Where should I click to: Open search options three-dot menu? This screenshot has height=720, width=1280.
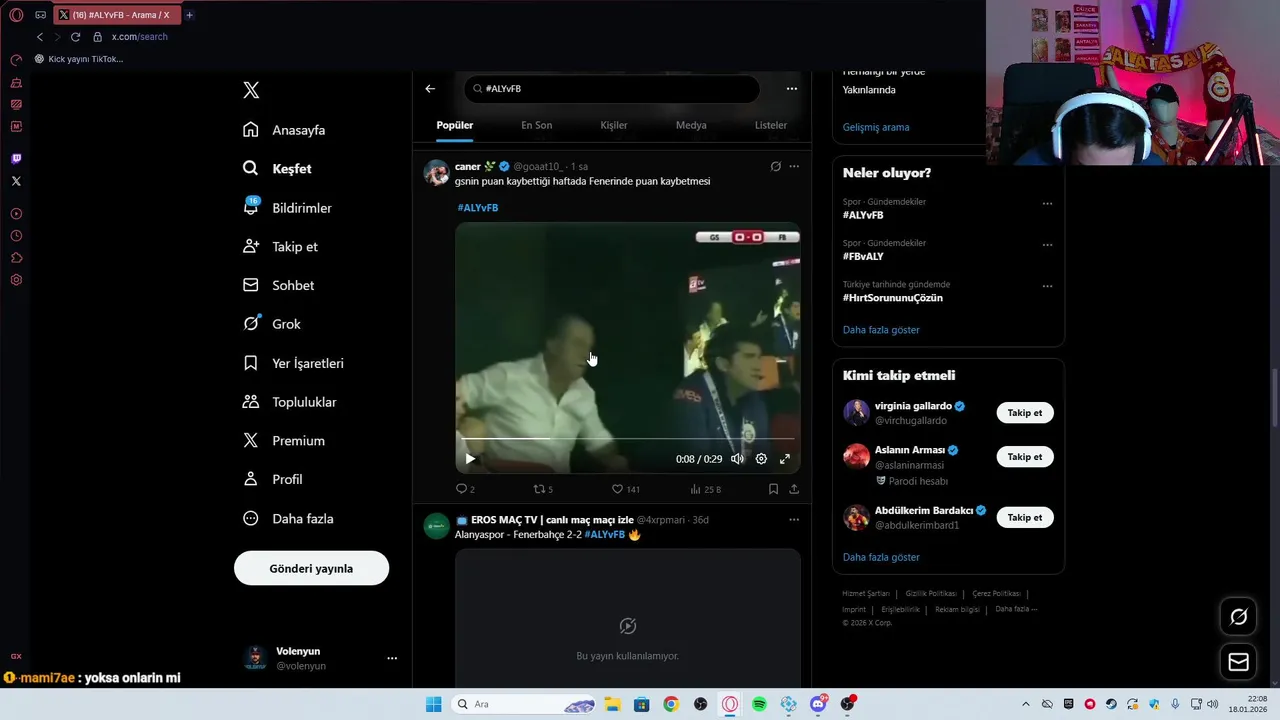tap(792, 89)
